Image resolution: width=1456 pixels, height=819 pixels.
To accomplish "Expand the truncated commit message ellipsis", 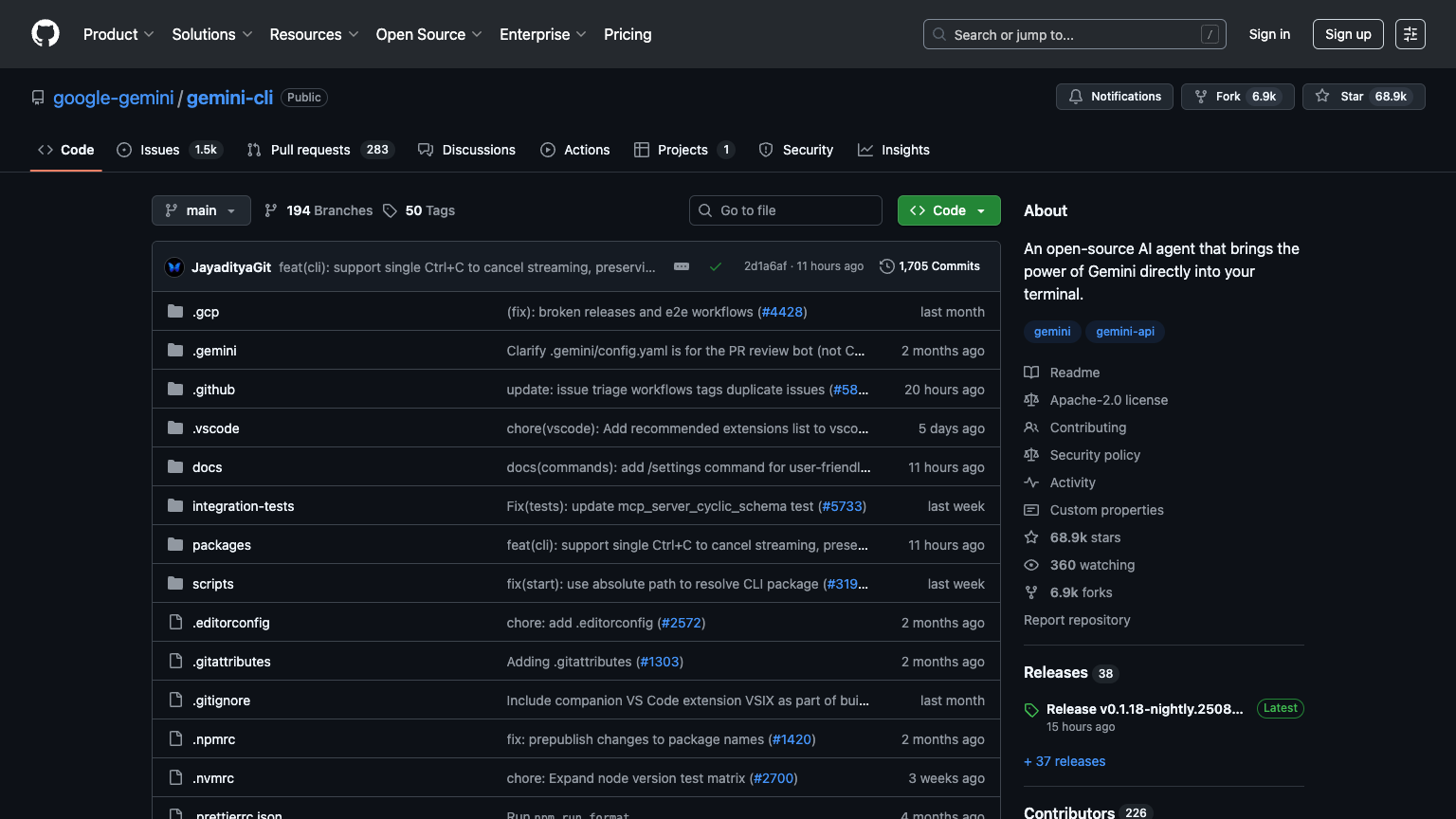I will click(682, 266).
